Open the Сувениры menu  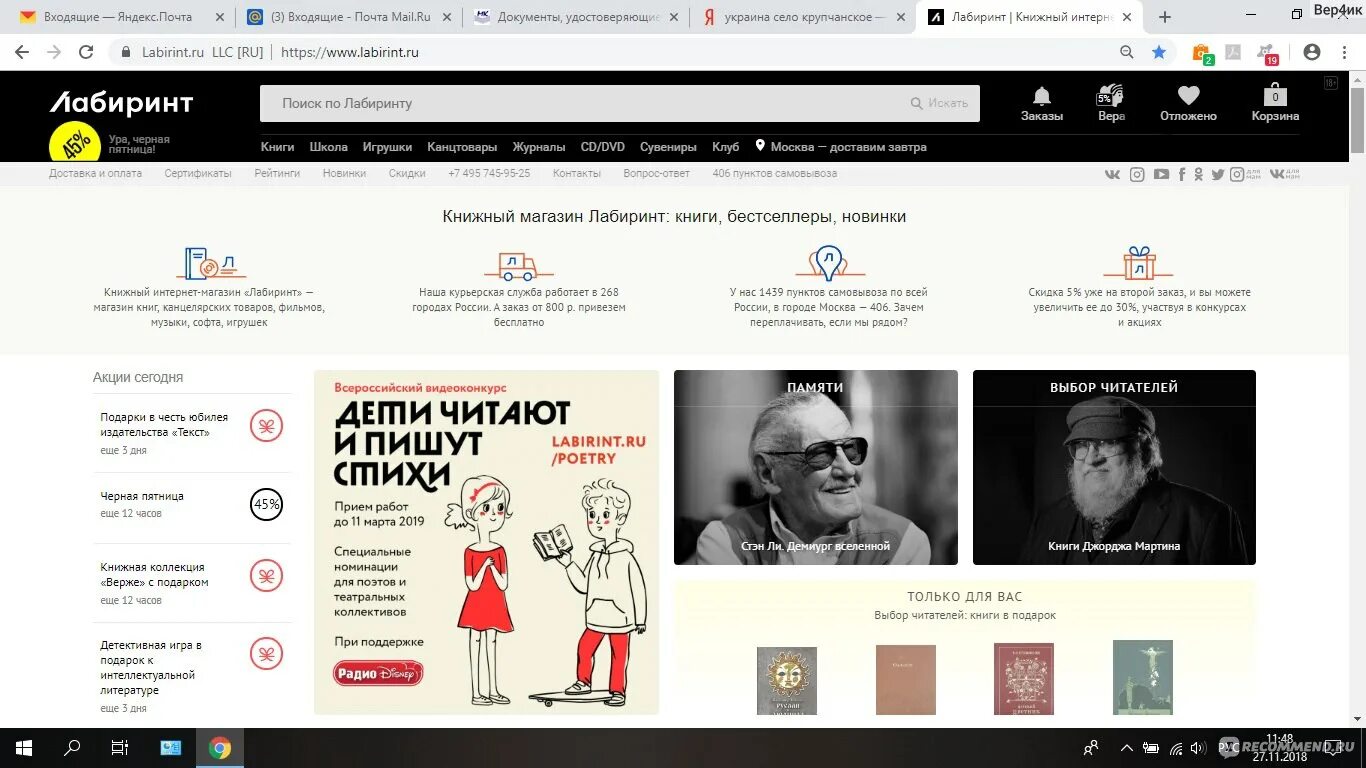(x=668, y=147)
